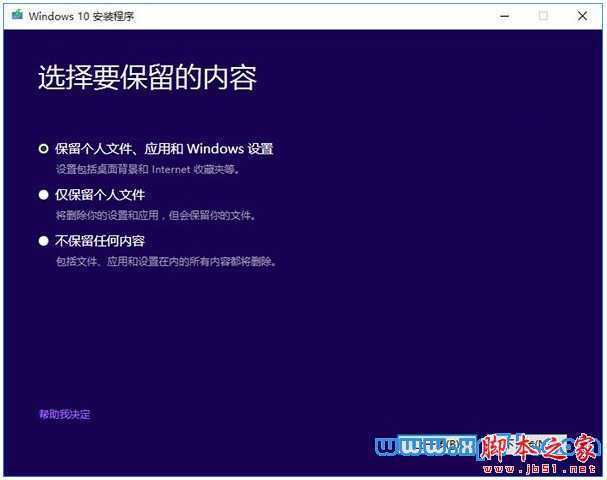Viewport: 607px width, 480px height.
Task: Select 保留个人文件、应用和 Windows 设置 radio button
Action: pos(43,149)
